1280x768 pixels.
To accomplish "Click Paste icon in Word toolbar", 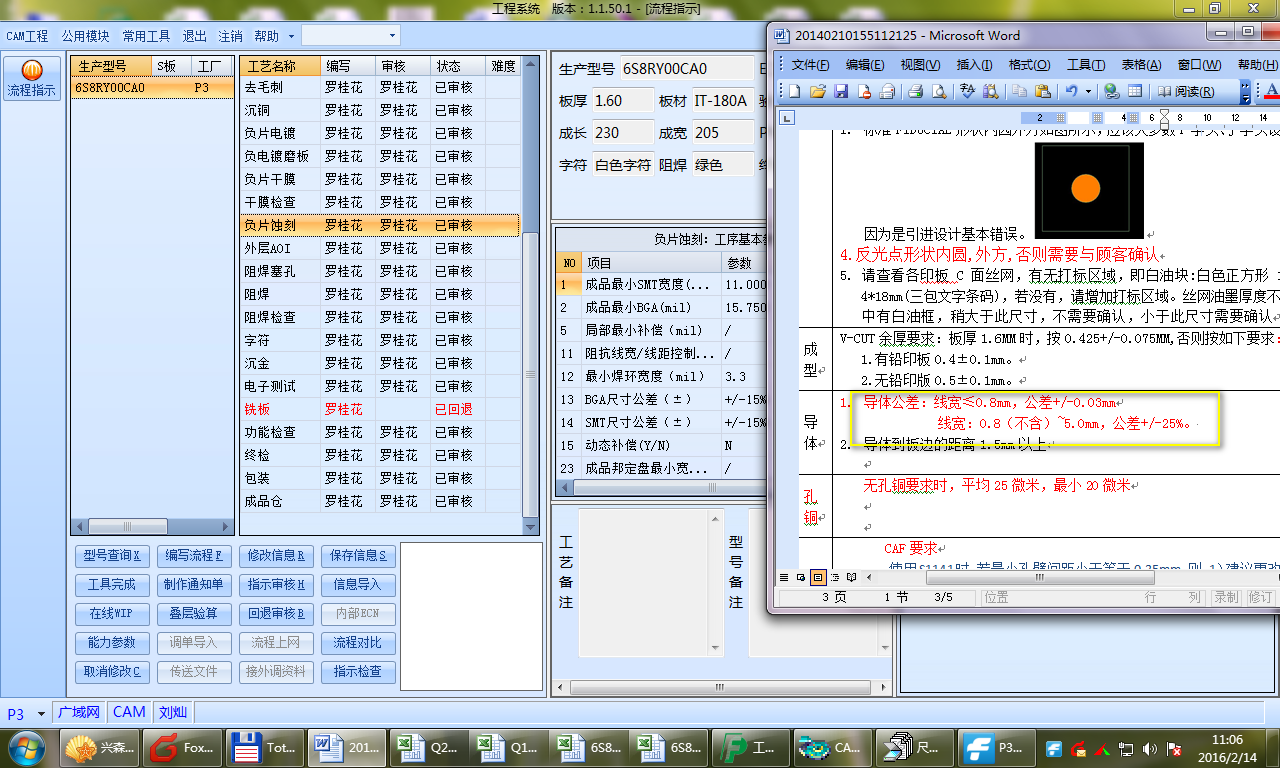I will click(x=1042, y=91).
